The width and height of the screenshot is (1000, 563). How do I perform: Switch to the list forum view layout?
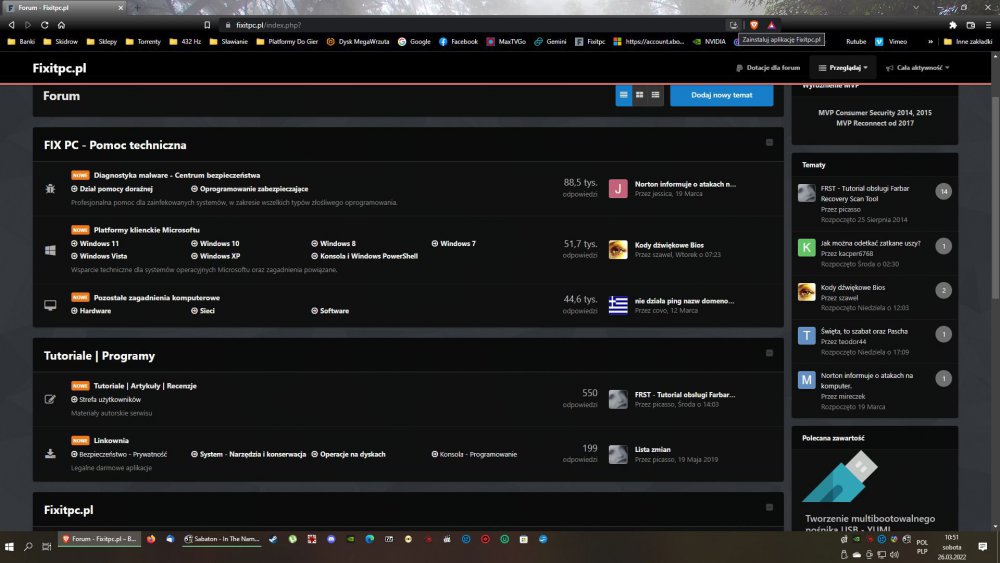[655, 94]
